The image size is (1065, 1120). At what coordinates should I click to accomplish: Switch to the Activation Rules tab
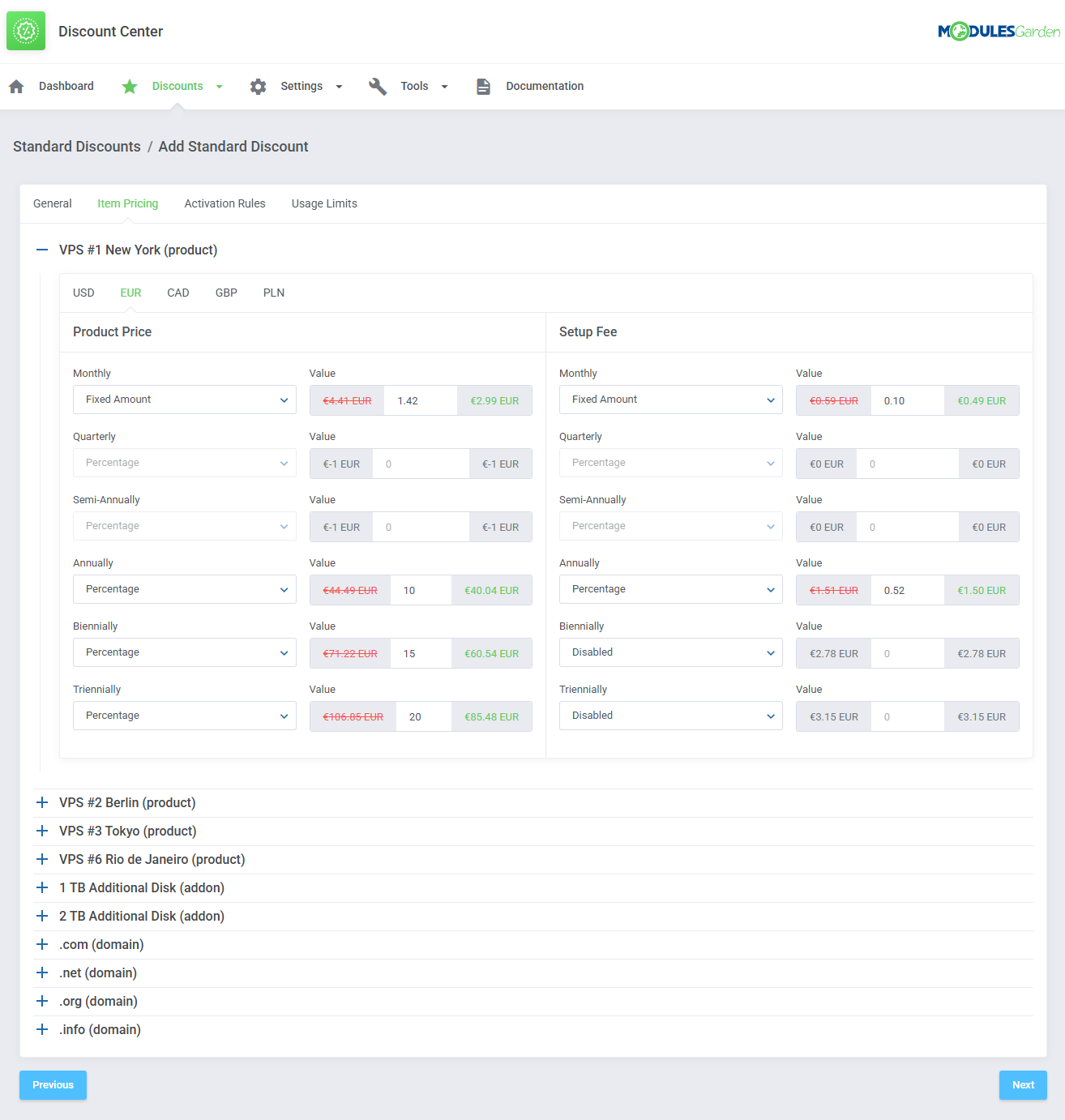pyautogui.click(x=225, y=203)
